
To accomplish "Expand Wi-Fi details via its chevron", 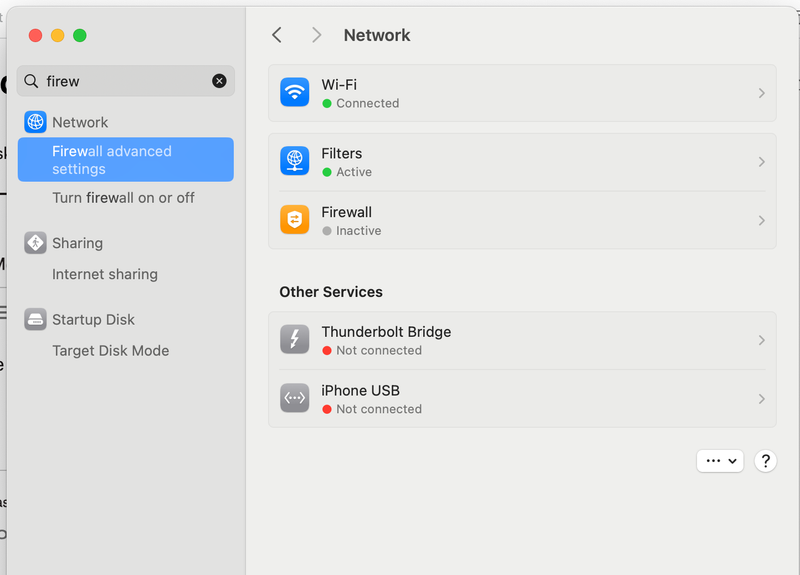I will (x=761, y=93).
